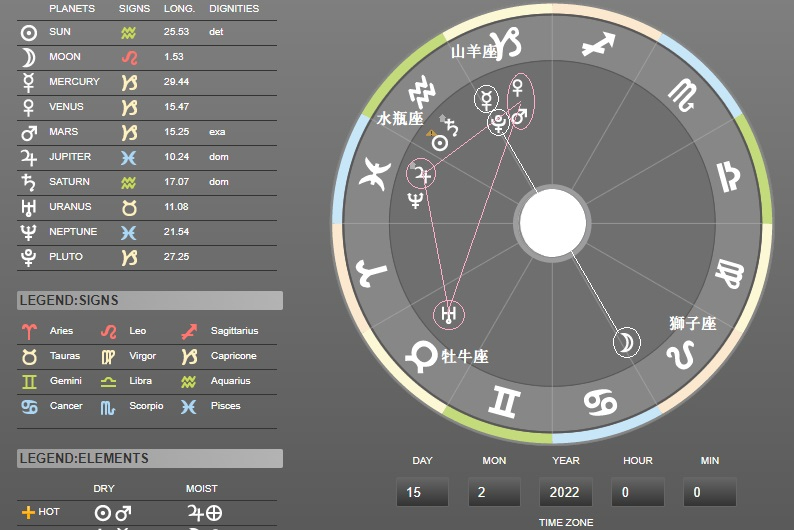Click the DAY input field showing 15
This screenshot has width=794, height=530.
click(x=422, y=492)
